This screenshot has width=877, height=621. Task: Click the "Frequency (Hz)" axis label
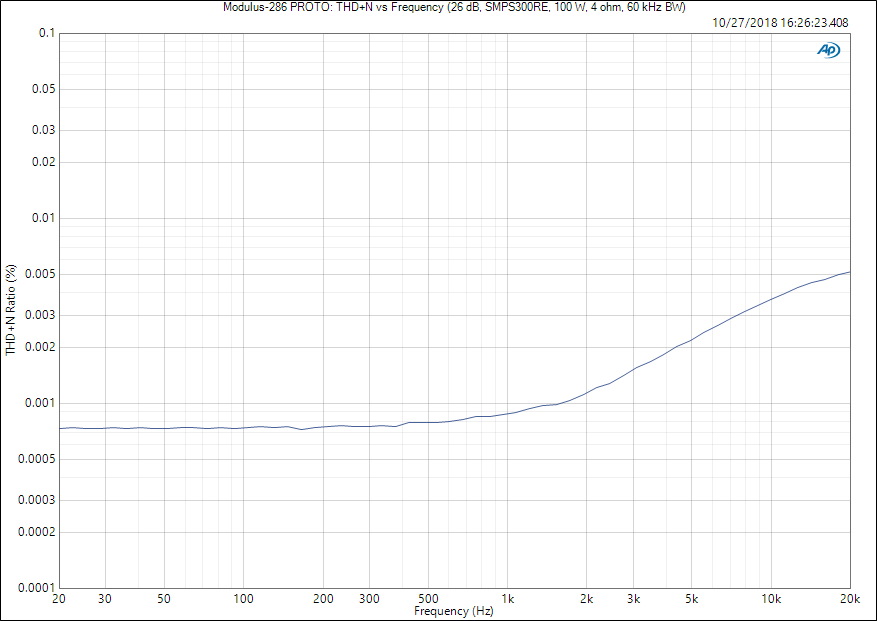(454, 611)
